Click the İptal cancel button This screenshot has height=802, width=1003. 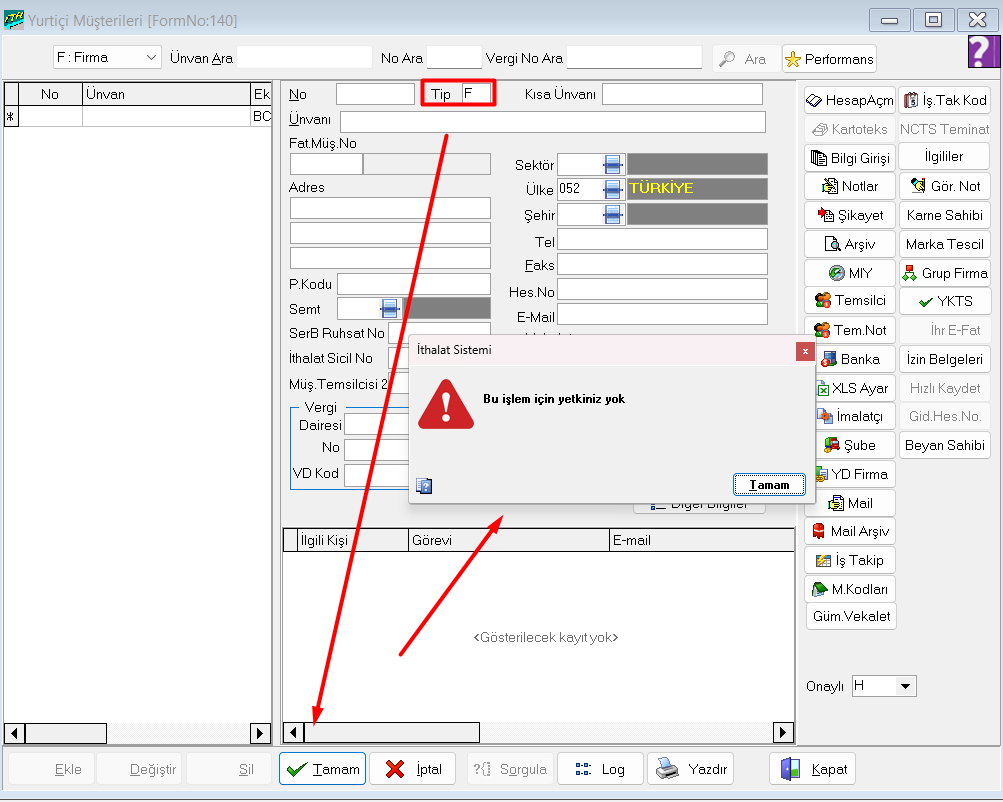click(x=413, y=769)
